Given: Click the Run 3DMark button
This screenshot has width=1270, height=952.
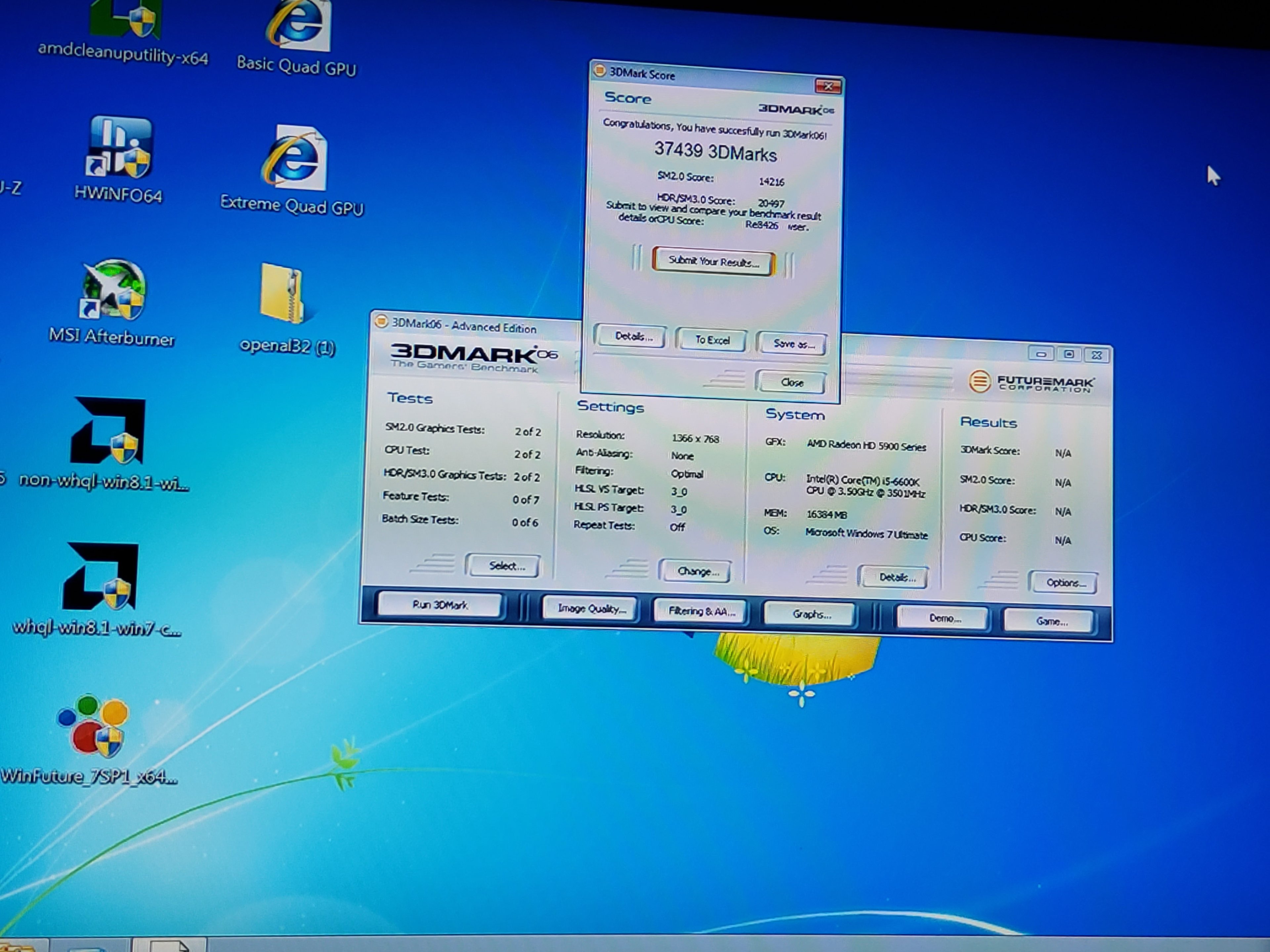Looking at the screenshot, I should click(x=440, y=605).
